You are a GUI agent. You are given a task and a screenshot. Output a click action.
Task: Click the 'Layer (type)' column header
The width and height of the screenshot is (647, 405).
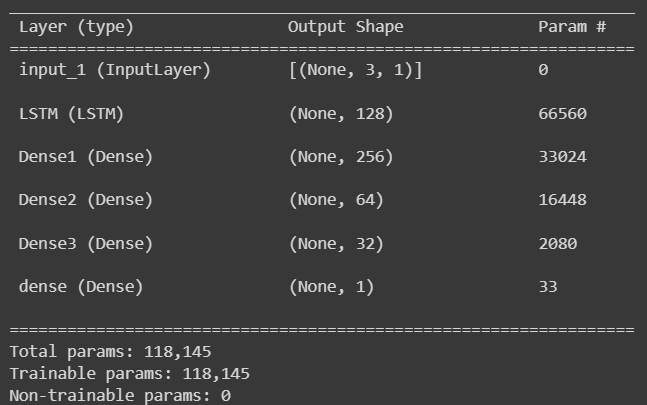76,27
